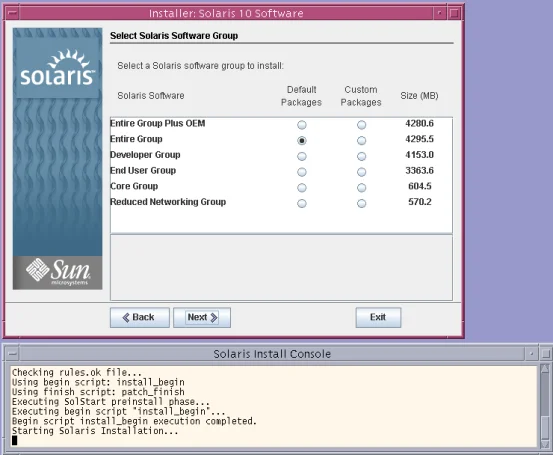Click the console line 'Using finish script: patch_finish'
553x455 pixels.
[x=98, y=392]
